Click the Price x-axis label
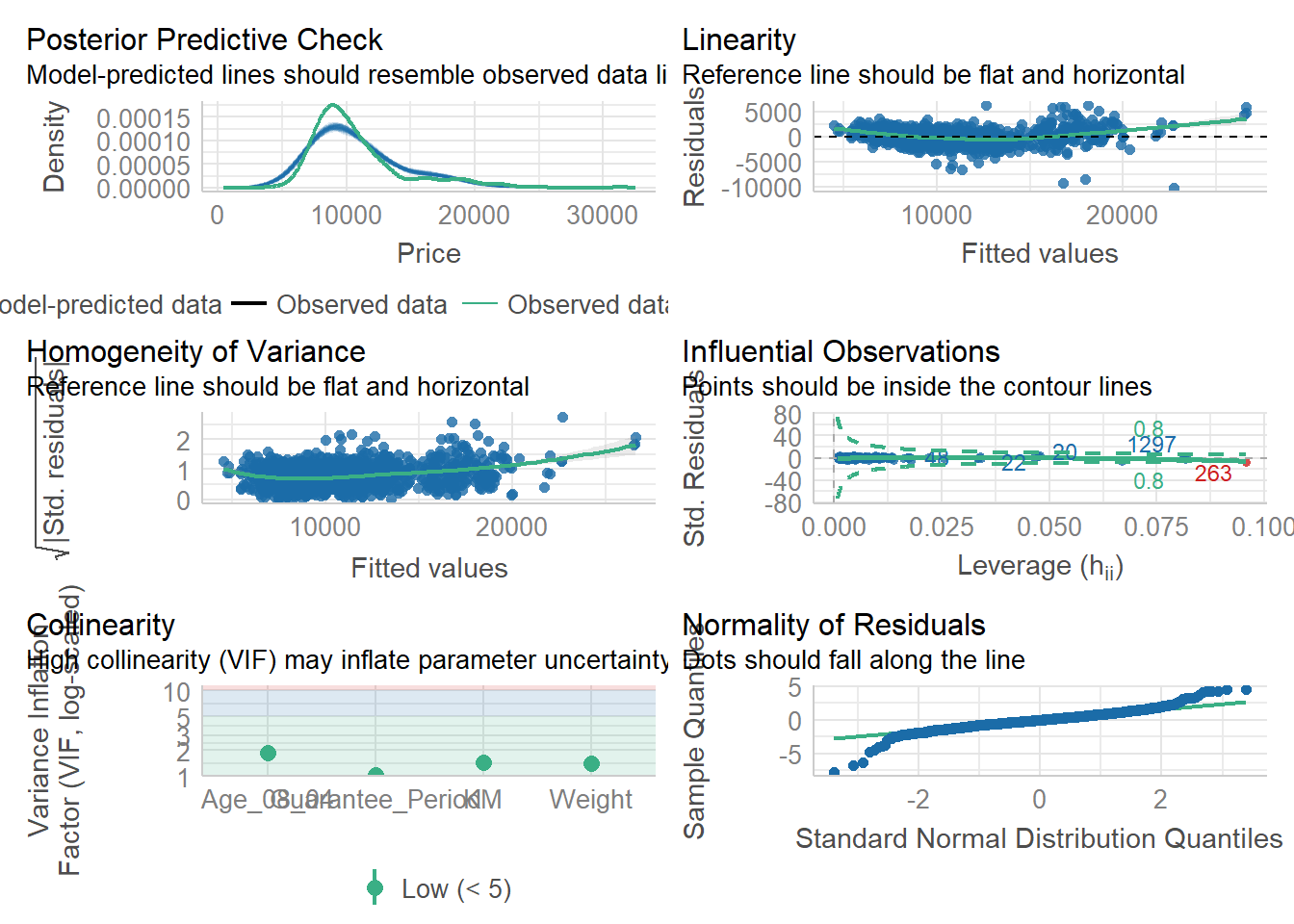Image resolution: width=1294 pixels, height=924 pixels. tap(428, 253)
